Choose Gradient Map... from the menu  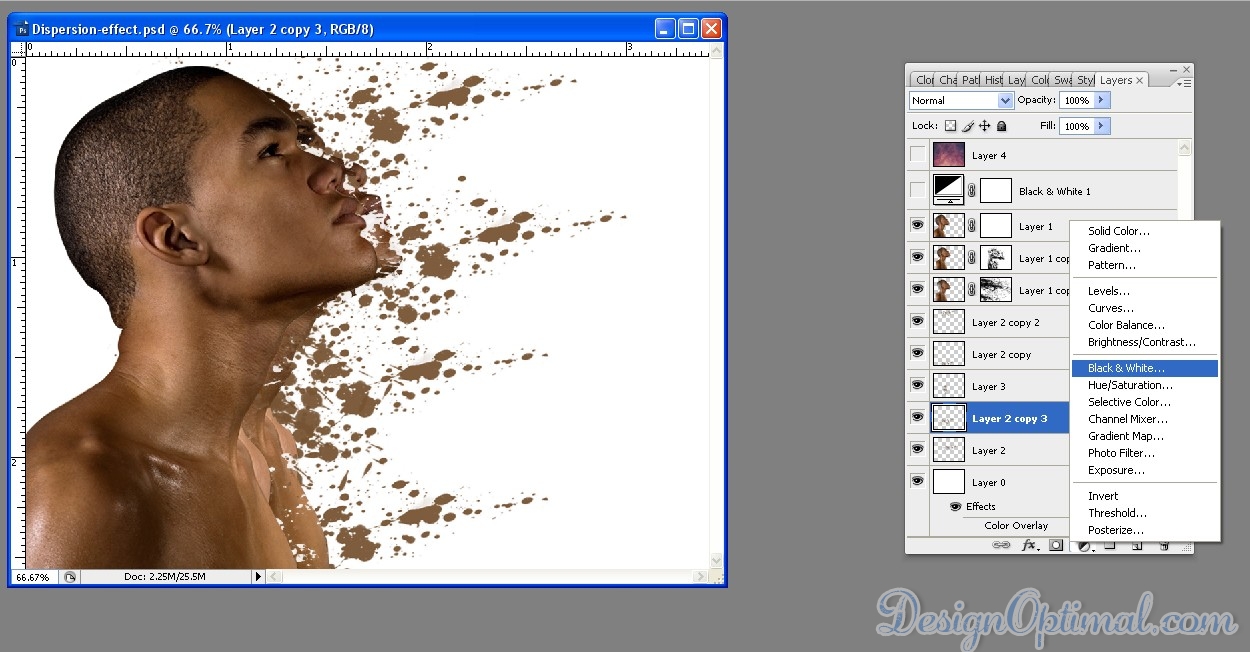coord(1145,436)
